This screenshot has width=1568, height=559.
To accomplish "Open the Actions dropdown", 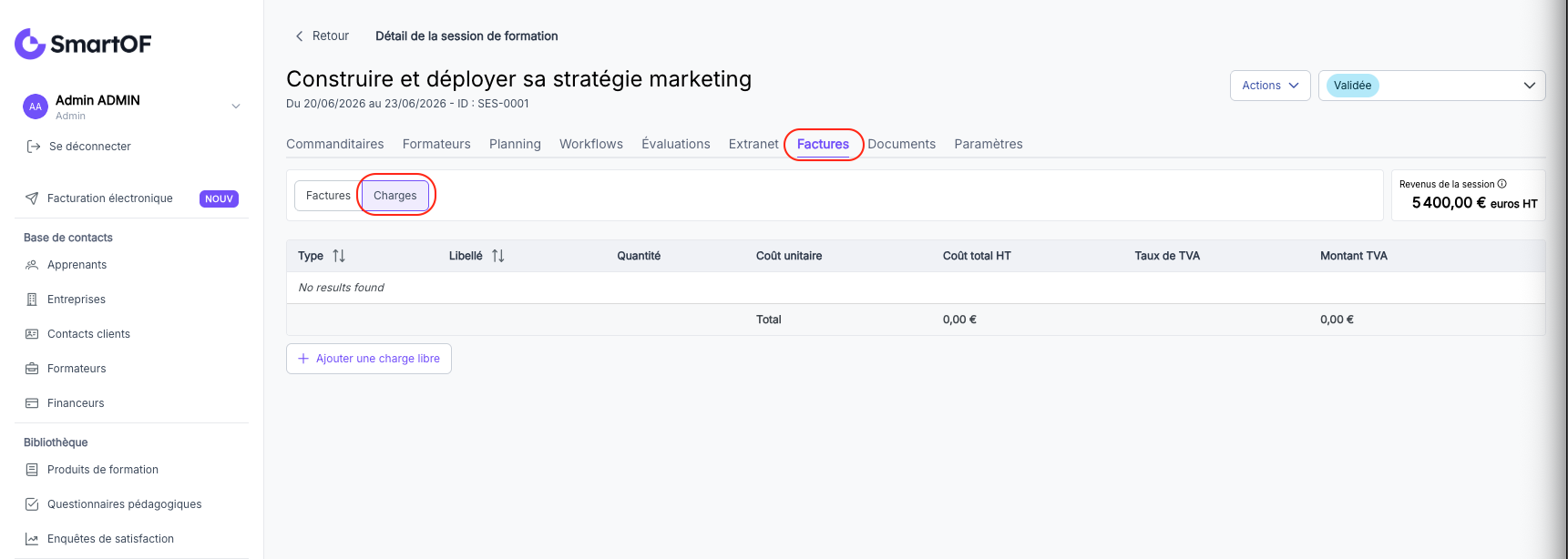I will [x=1270, y=86].
